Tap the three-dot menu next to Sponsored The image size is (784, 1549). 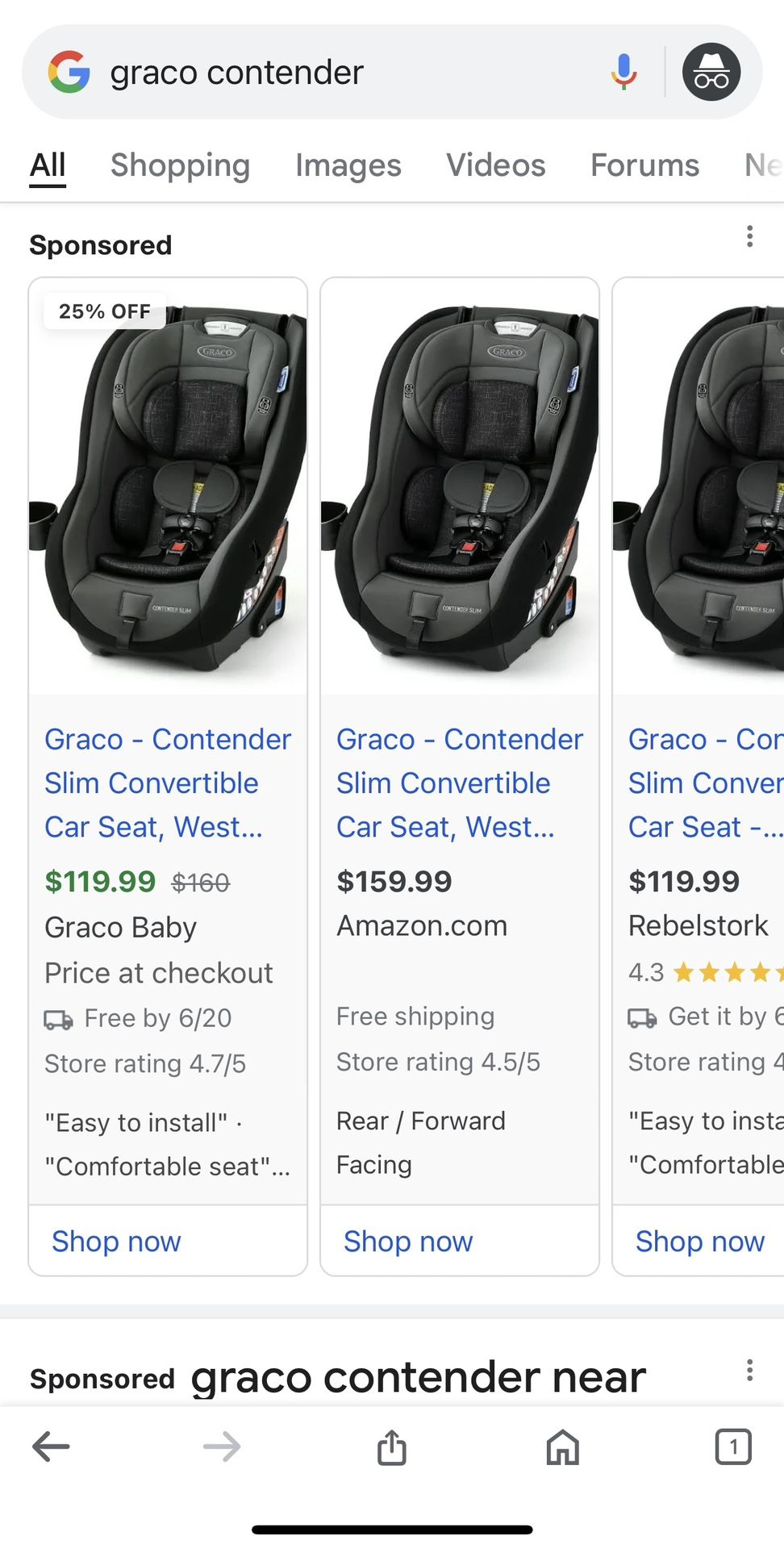click(749, 236)
